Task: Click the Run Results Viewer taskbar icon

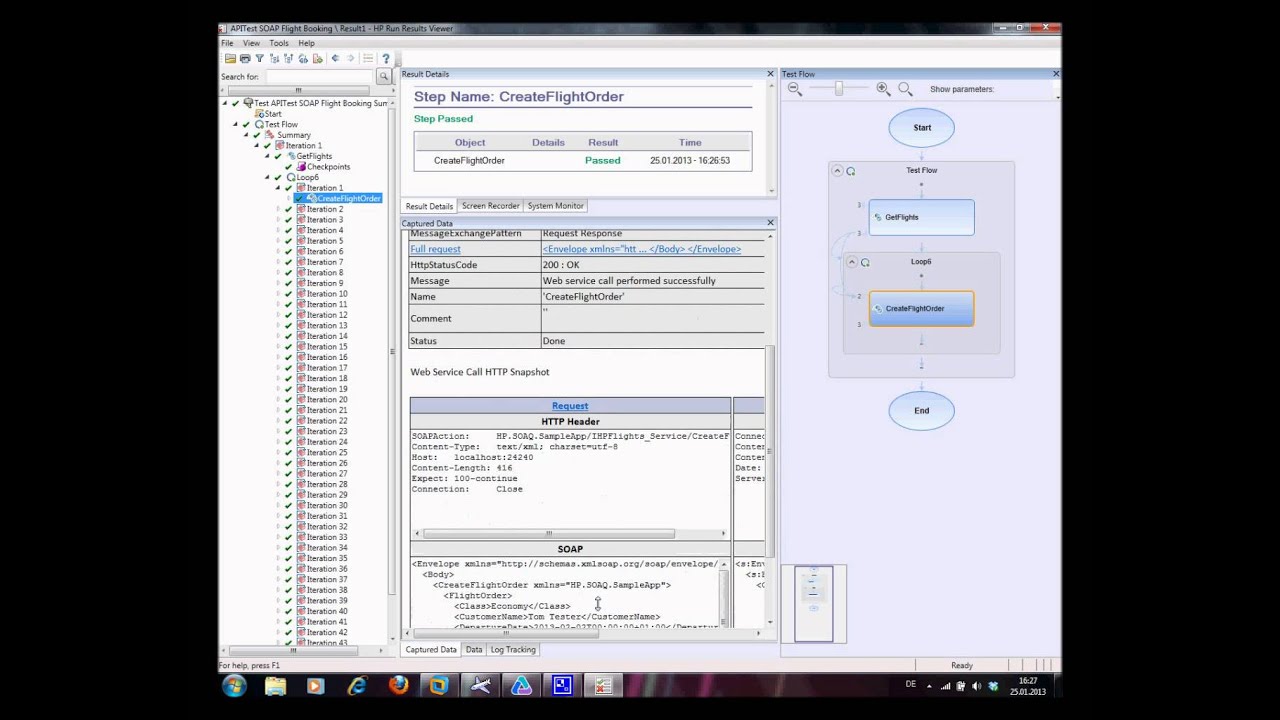Action: pyautogui.click(x=603, y=686)
